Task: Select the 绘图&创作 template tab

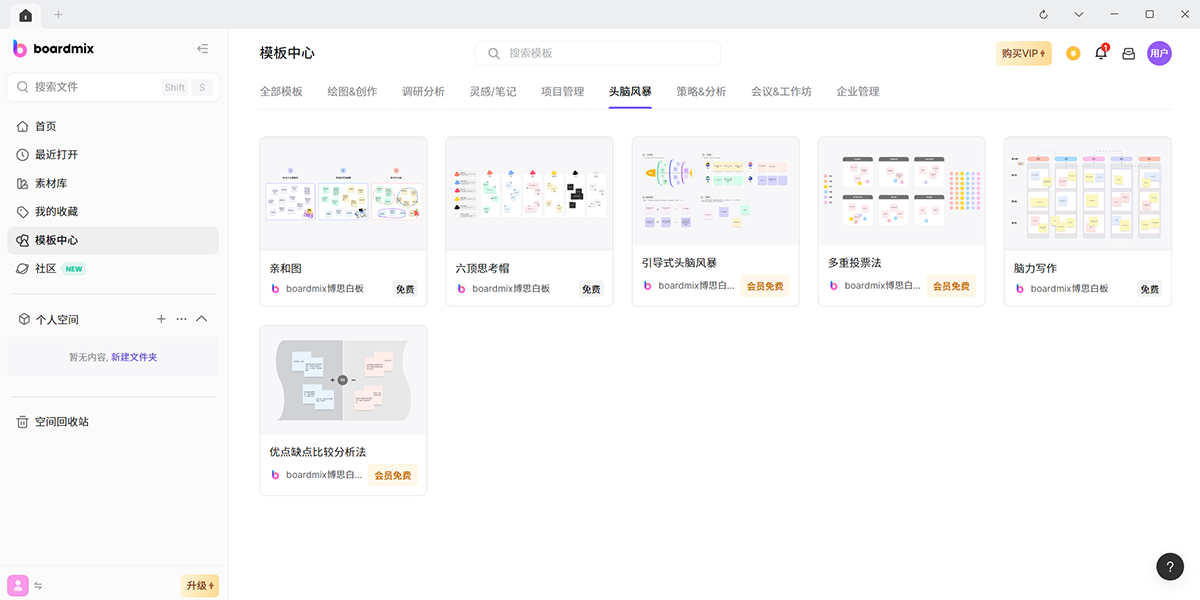Action: [x=352, y=91]
